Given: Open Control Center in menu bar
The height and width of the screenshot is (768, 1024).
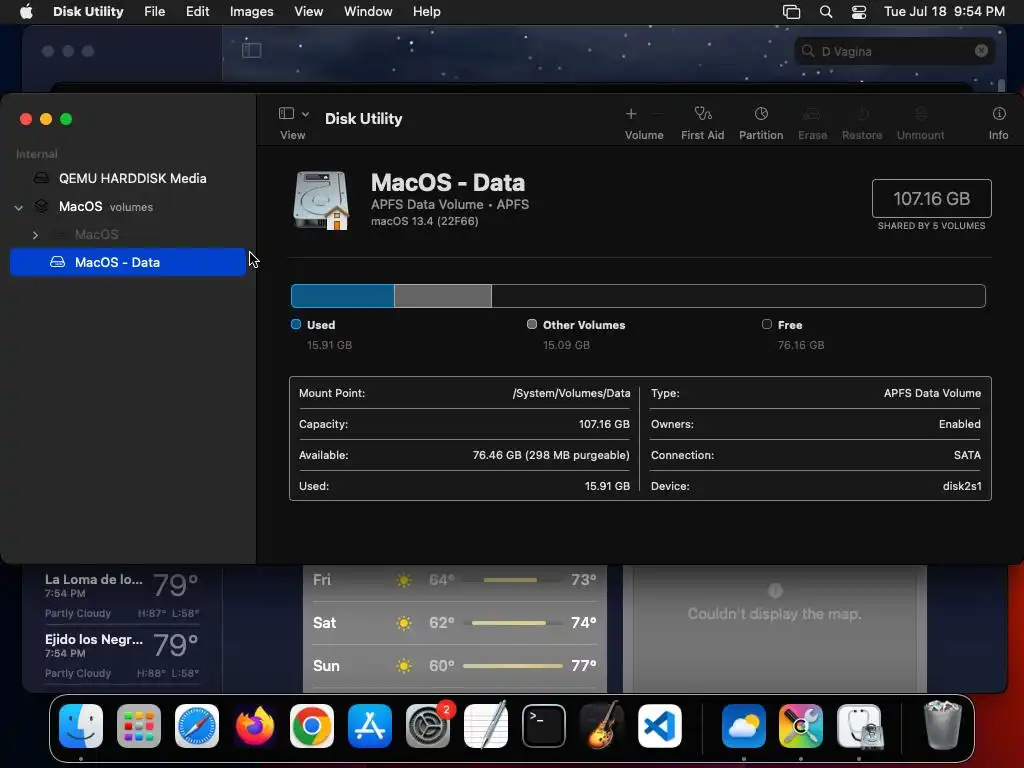Looking at the screenshot, I should (859, 12).
